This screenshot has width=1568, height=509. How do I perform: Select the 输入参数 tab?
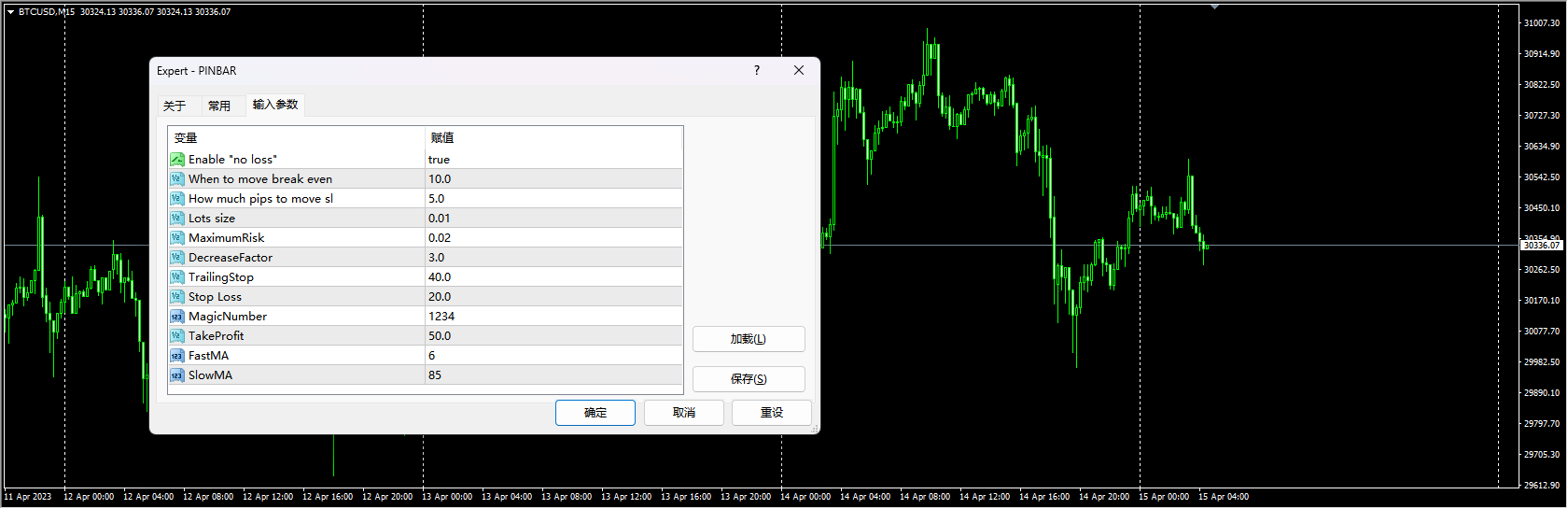pos(275,105)
